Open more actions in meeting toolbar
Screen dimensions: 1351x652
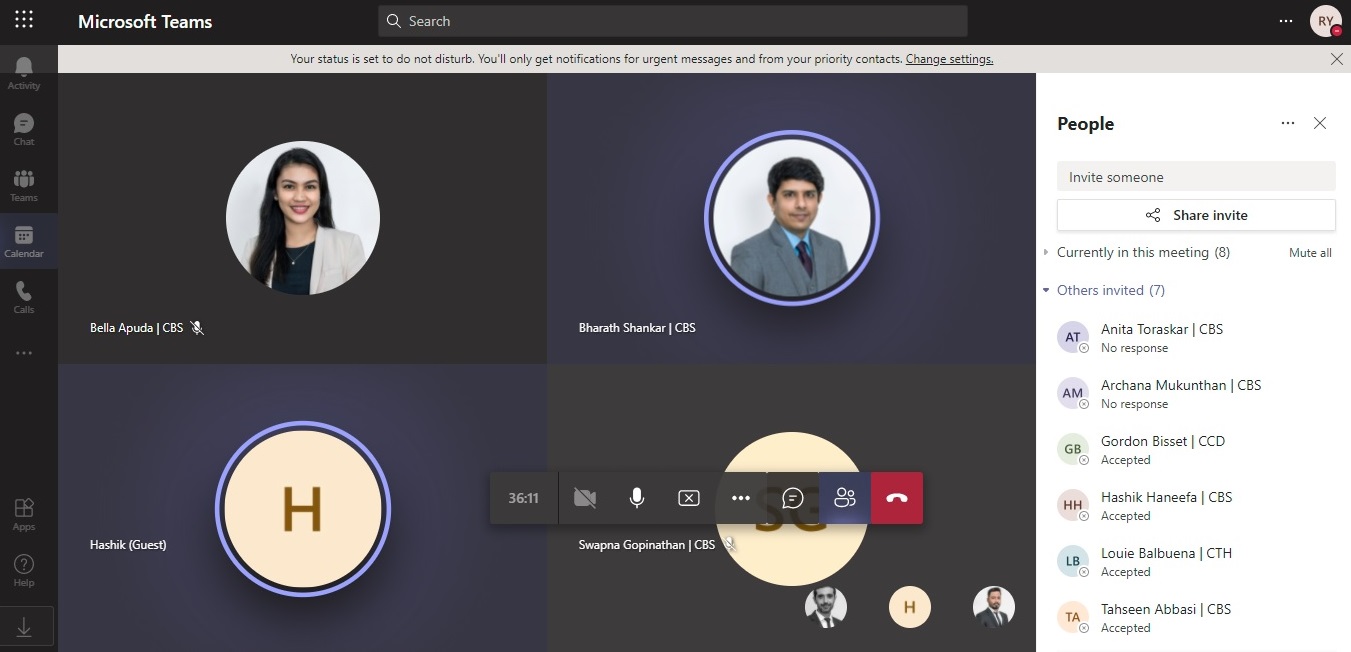click(741, 498)
